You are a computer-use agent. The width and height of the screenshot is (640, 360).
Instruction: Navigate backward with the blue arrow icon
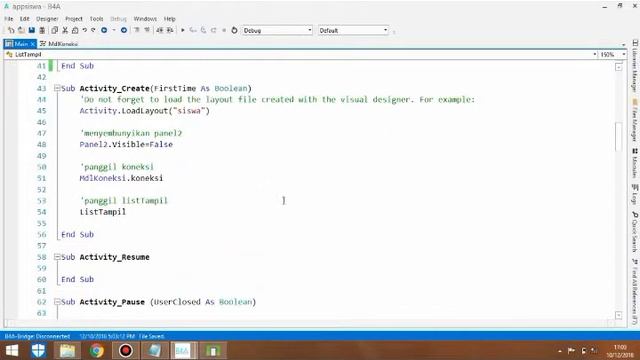coord(104,30)
